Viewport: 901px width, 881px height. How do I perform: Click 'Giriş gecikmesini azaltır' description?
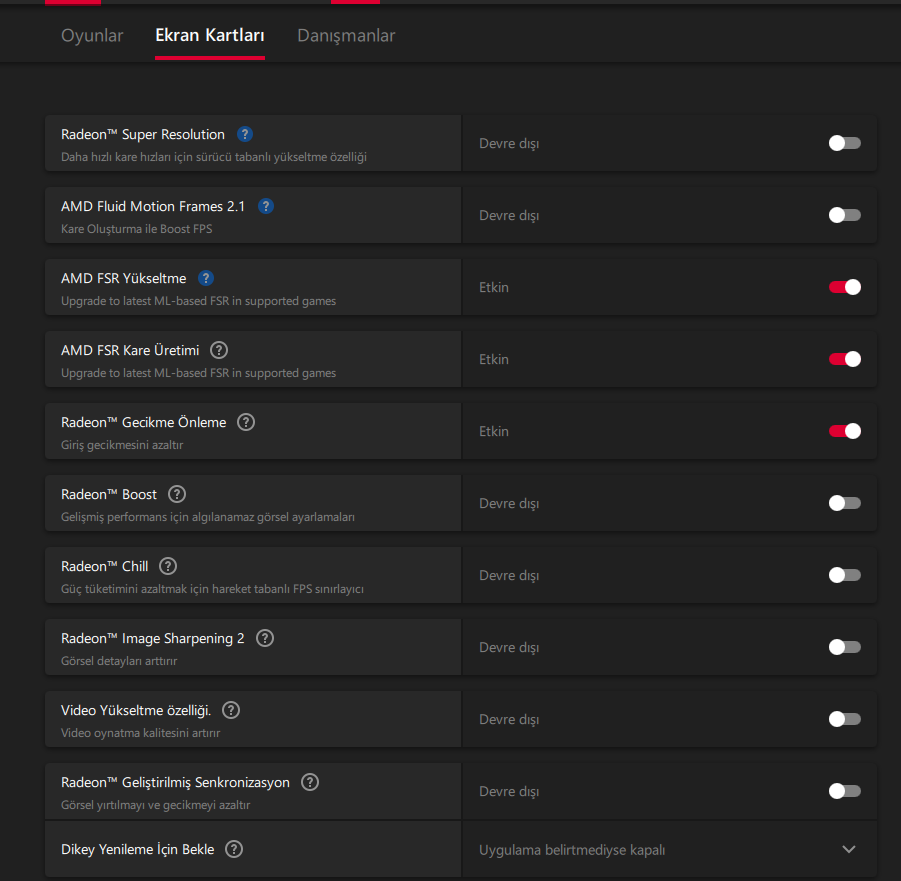pos(122,445)
